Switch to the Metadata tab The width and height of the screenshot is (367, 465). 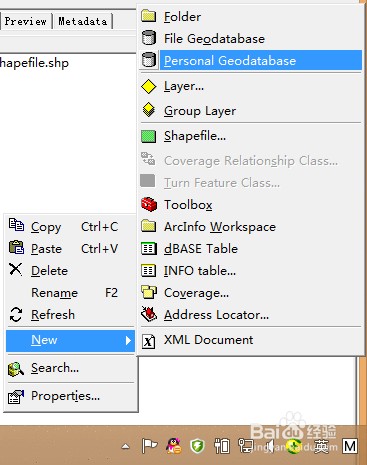pyautogui.click(x=83, y=21)
